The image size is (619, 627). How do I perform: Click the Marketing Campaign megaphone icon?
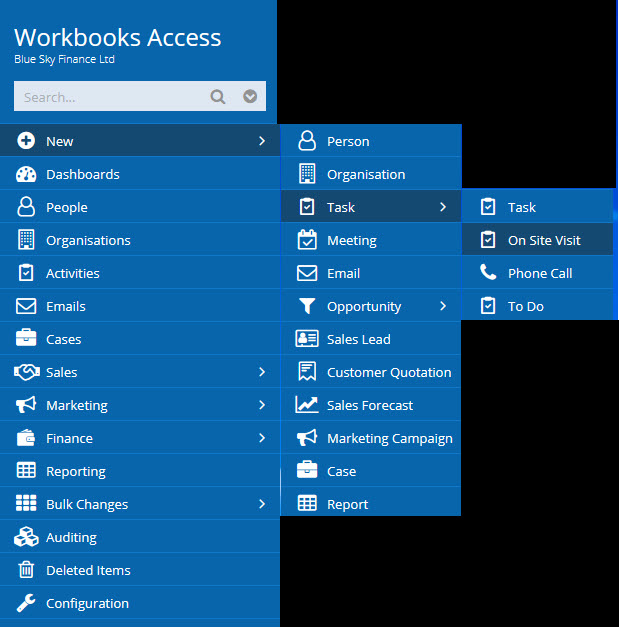click(307, 437)
